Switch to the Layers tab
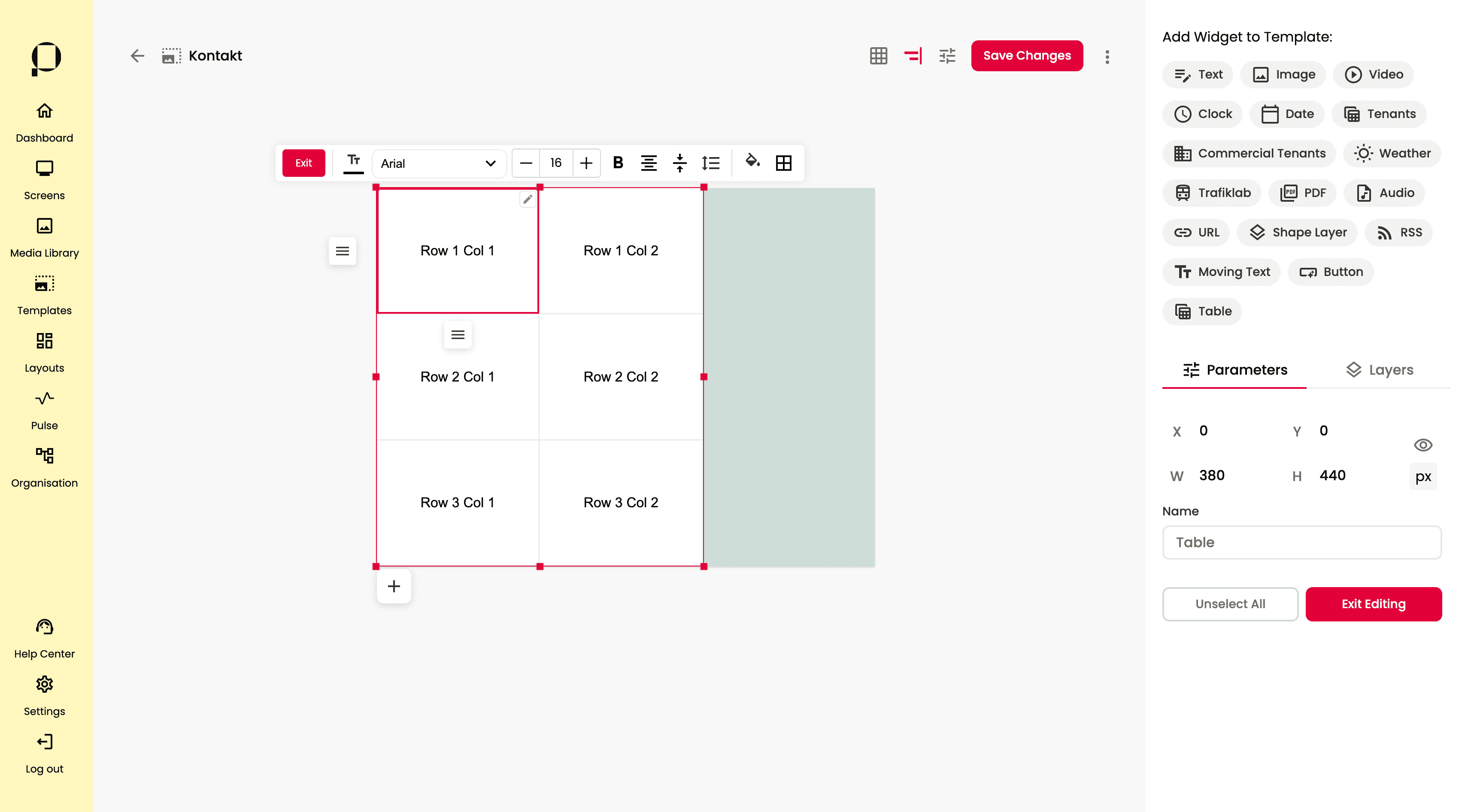Viewport: 1468px width, 812px height. pos(1379,370)
